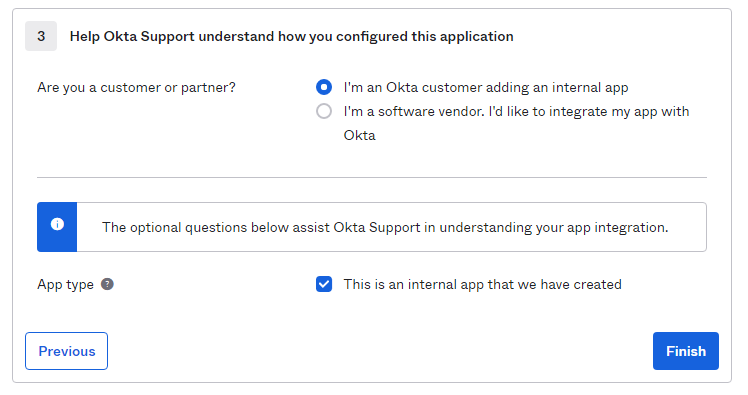
Task: Click the "App type" field label
Action: click(x=65, y=284)
